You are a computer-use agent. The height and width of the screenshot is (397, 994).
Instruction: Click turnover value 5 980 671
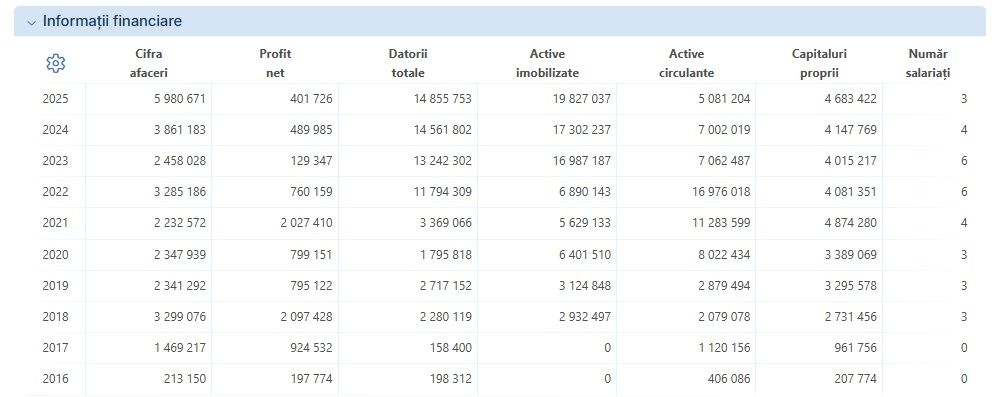[179, 99]
